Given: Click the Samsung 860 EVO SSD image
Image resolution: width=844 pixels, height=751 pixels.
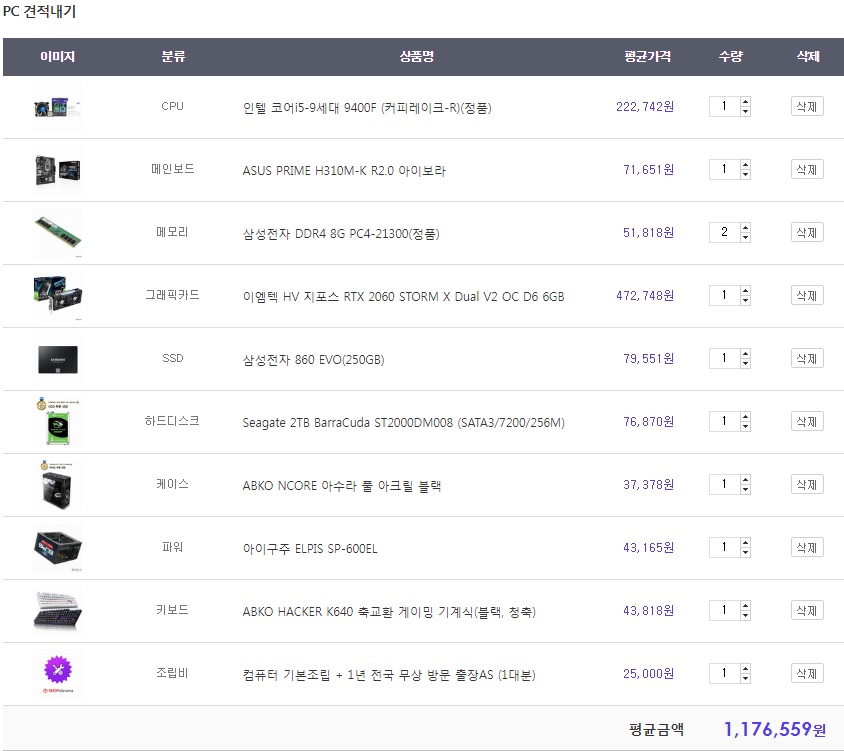Looking at the screenshot, I should coord(57,359).
